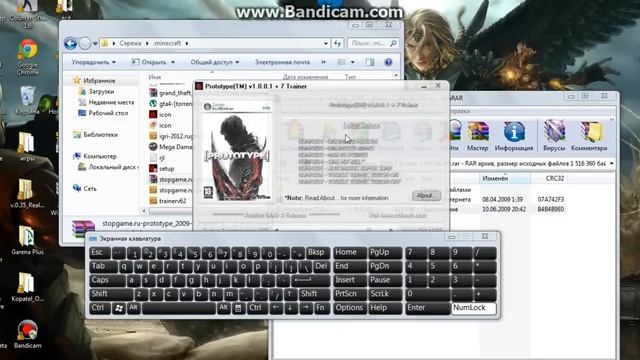Viewport: 640px width, 360px height.
Task: Select the Bandicam desktop shortcut
Action: 27,334
